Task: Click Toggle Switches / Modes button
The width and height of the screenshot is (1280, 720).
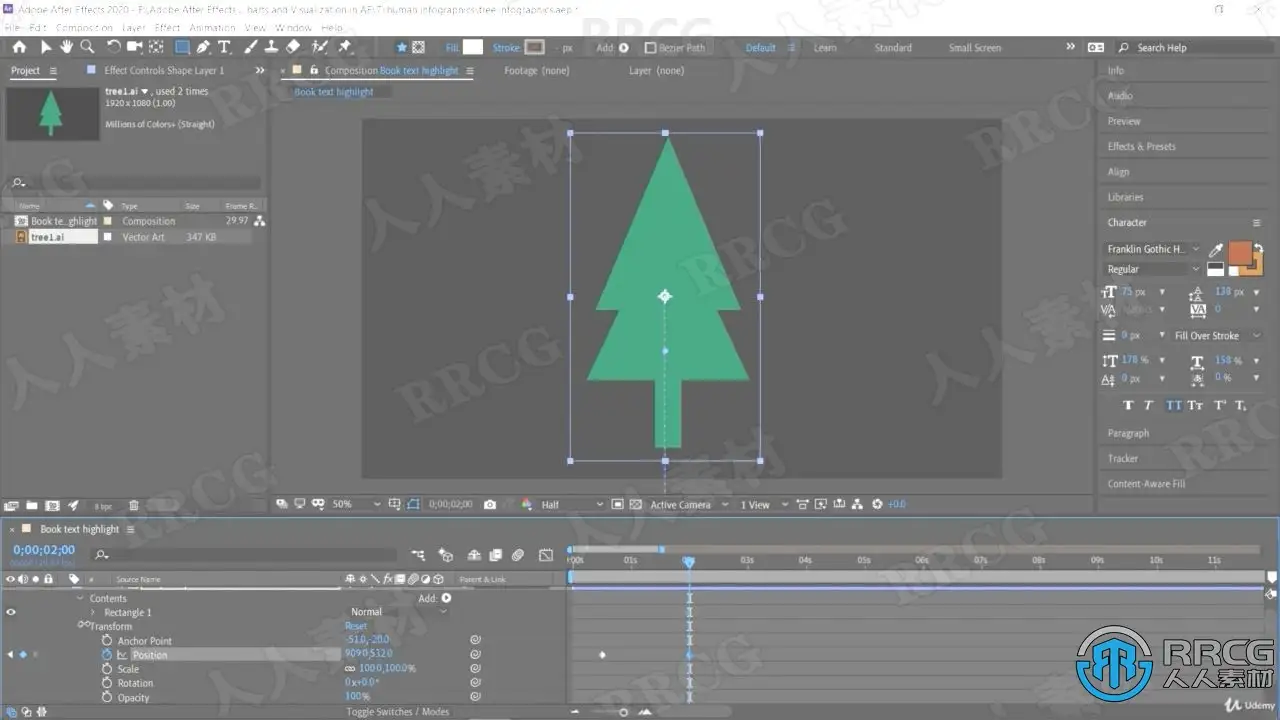Action: tap(397, 712)
